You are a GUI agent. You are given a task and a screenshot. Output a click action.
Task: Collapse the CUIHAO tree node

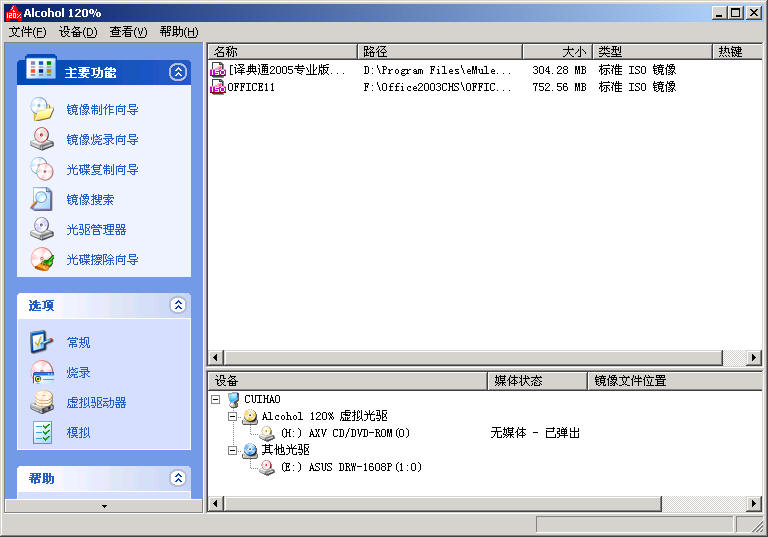click(x=216, y=399)
